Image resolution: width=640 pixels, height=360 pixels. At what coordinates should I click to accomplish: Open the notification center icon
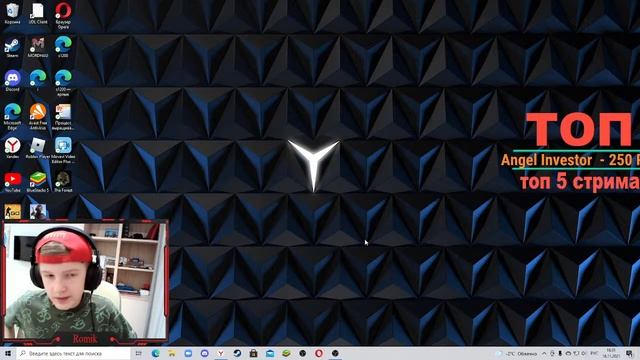629,353
